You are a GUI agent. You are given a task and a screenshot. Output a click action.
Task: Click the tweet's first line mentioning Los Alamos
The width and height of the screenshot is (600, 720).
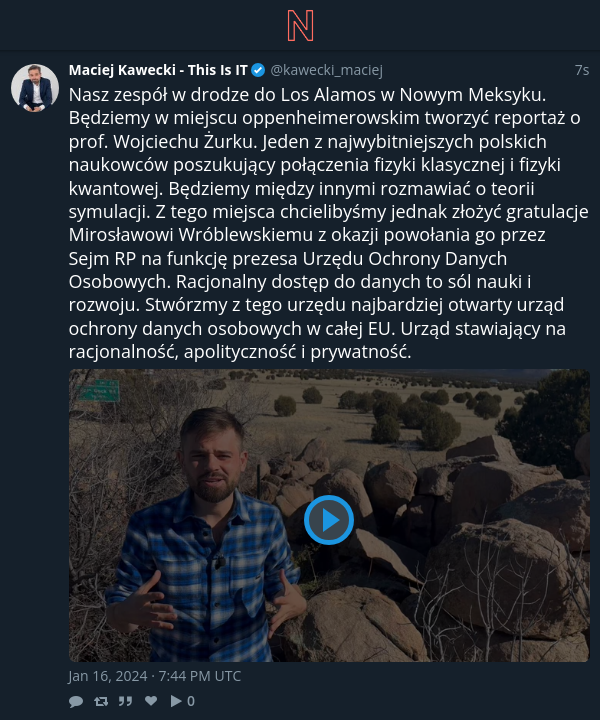(307, 95)
